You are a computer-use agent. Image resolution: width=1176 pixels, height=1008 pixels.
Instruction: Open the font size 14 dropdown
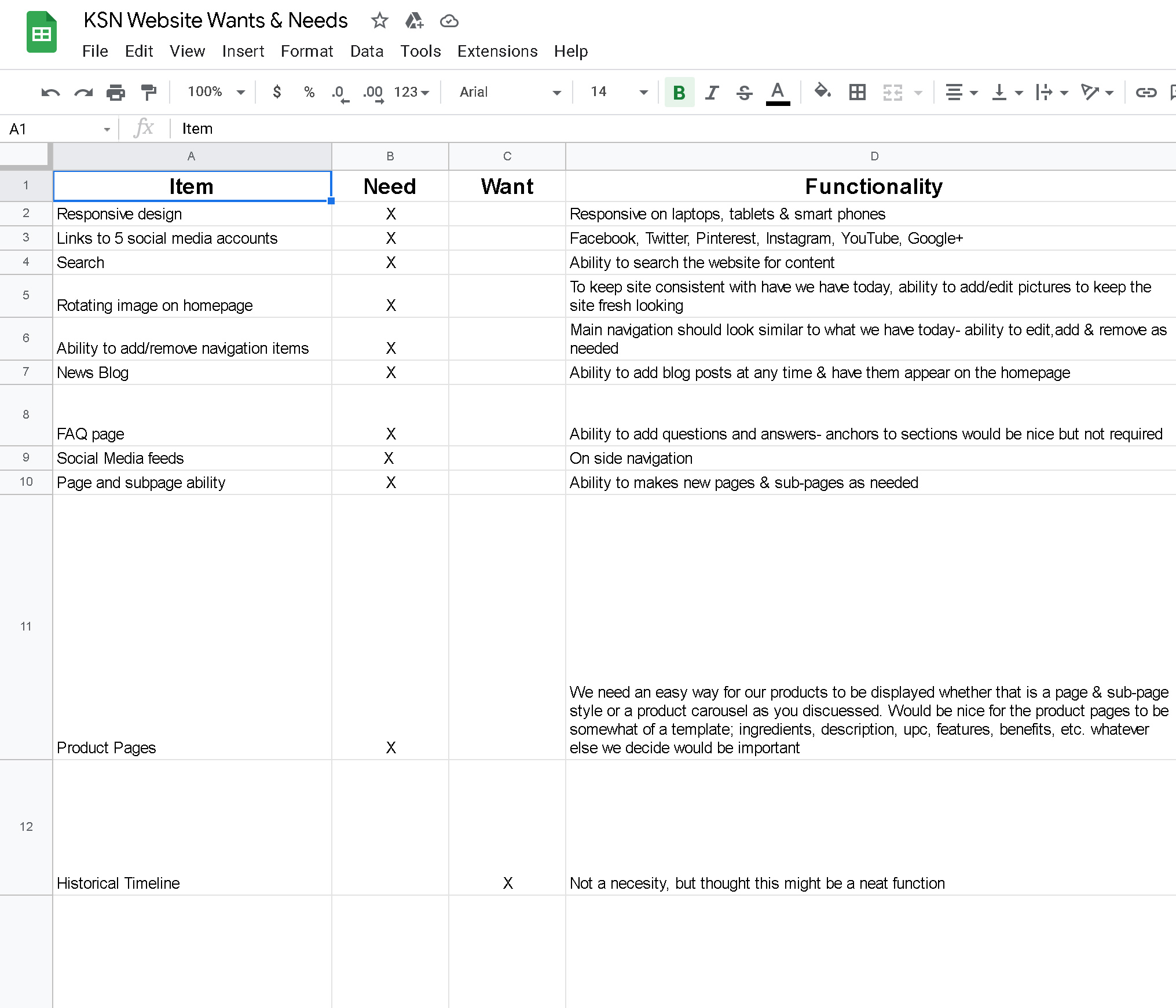coord(618,92)
